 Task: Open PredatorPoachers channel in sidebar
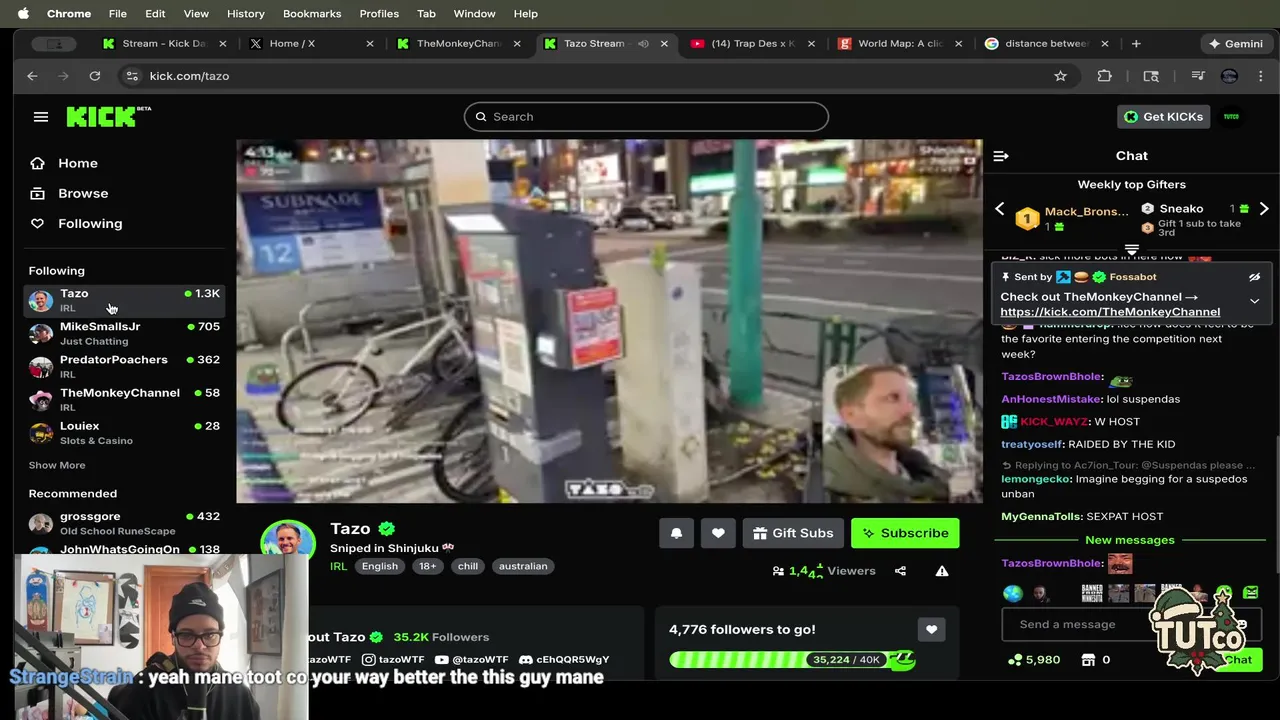[124, 366]
